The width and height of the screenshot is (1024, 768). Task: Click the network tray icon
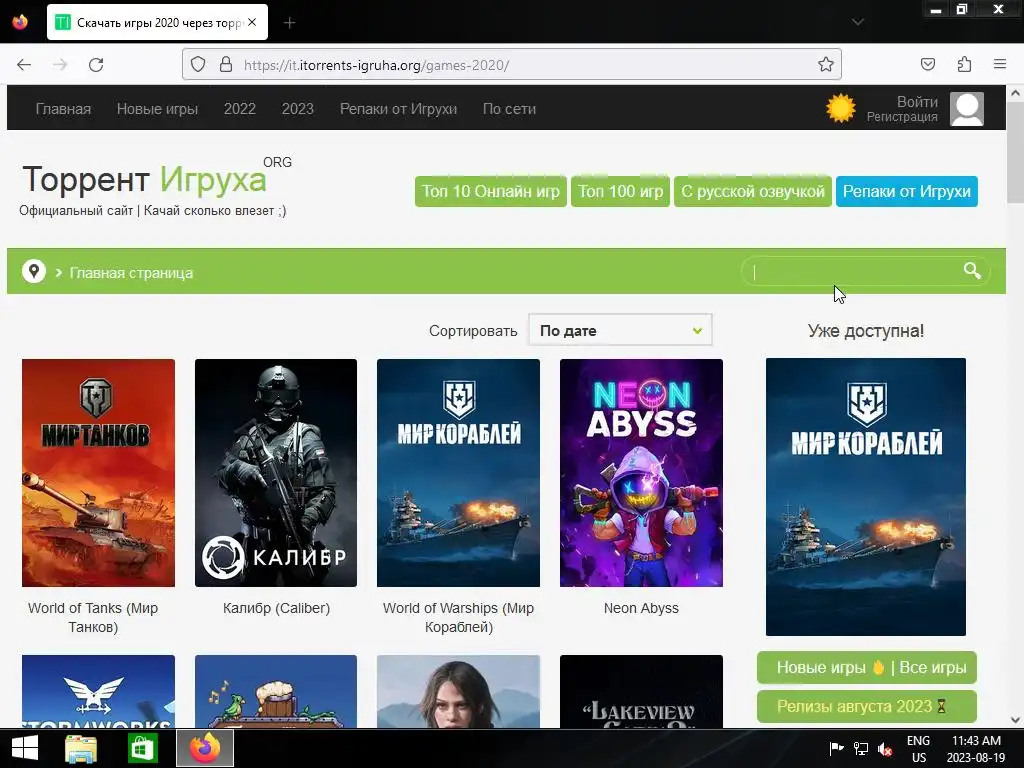(x=861, y=748)
